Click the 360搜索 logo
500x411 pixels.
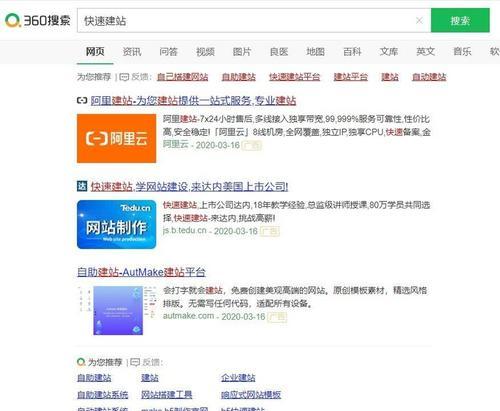coord(38,21)
